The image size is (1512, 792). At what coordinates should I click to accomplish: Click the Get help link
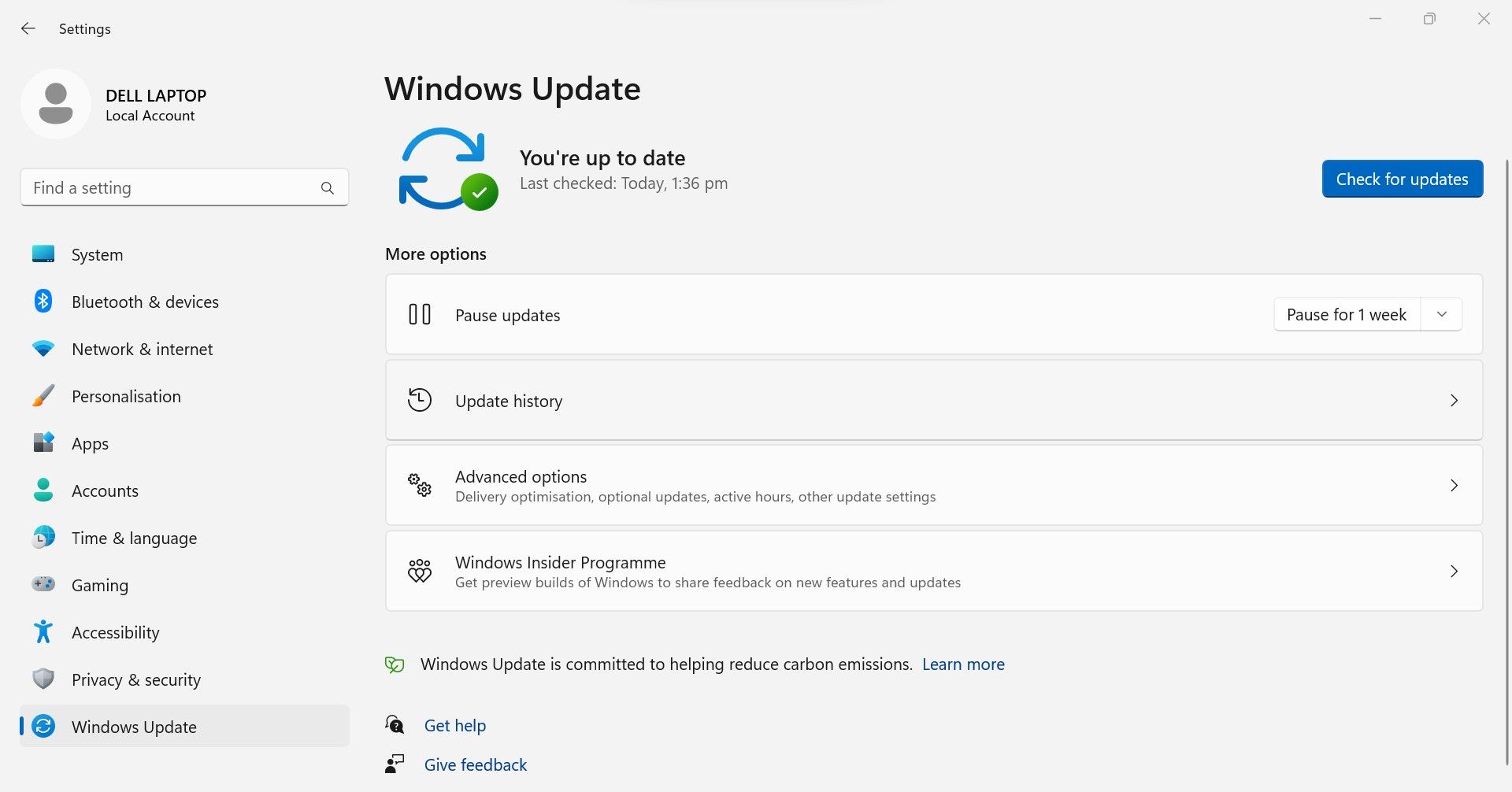pos(454,725)
